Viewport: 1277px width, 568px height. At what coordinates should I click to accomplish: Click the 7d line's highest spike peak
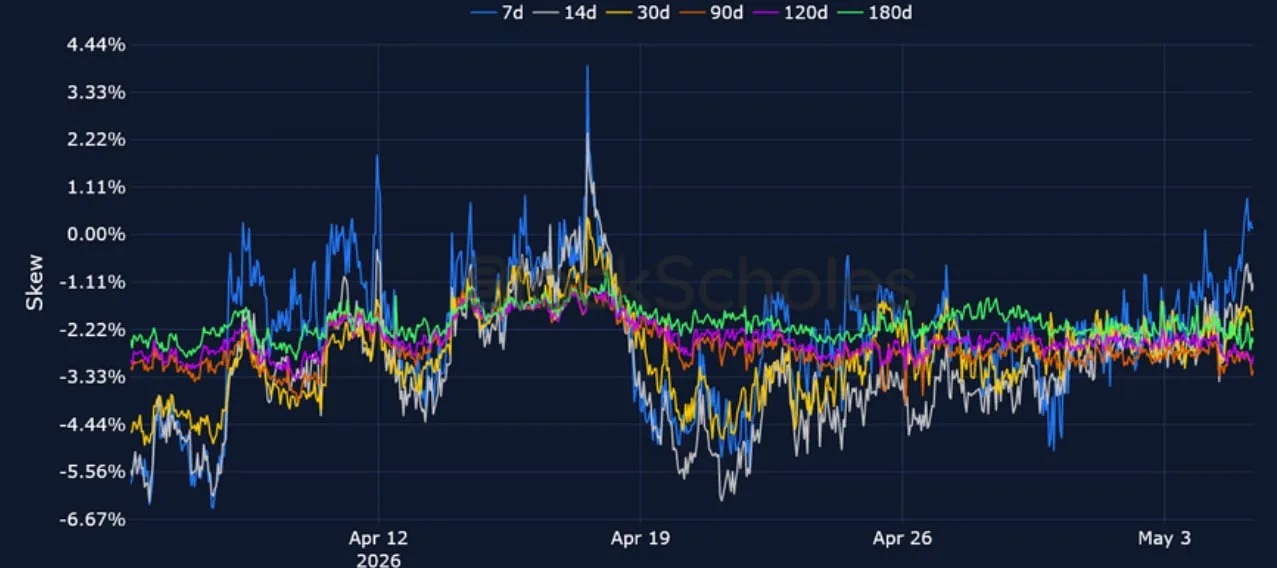point(587,67)
